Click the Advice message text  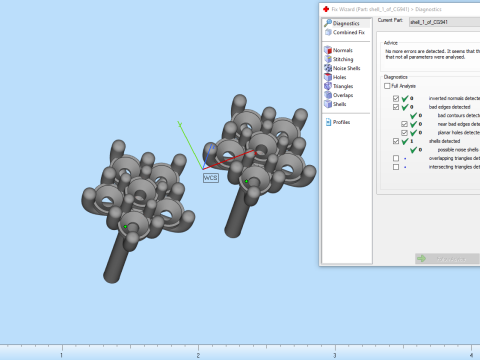432,54
